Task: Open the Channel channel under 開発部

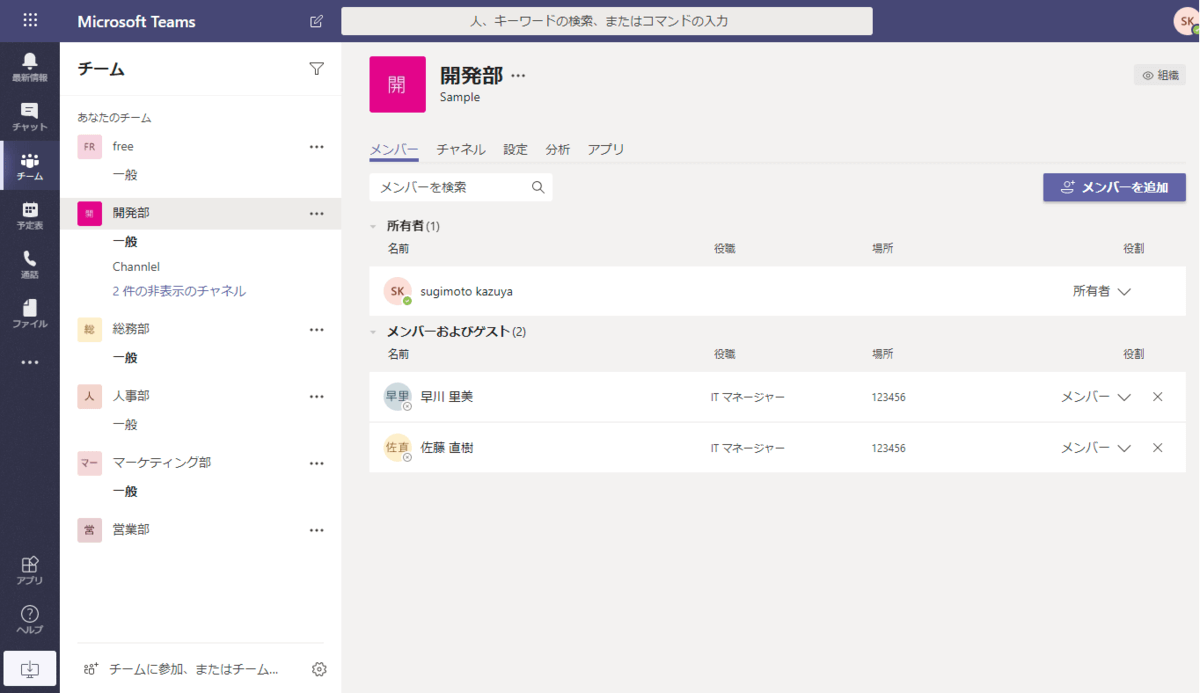Action: tap(136, 267)
